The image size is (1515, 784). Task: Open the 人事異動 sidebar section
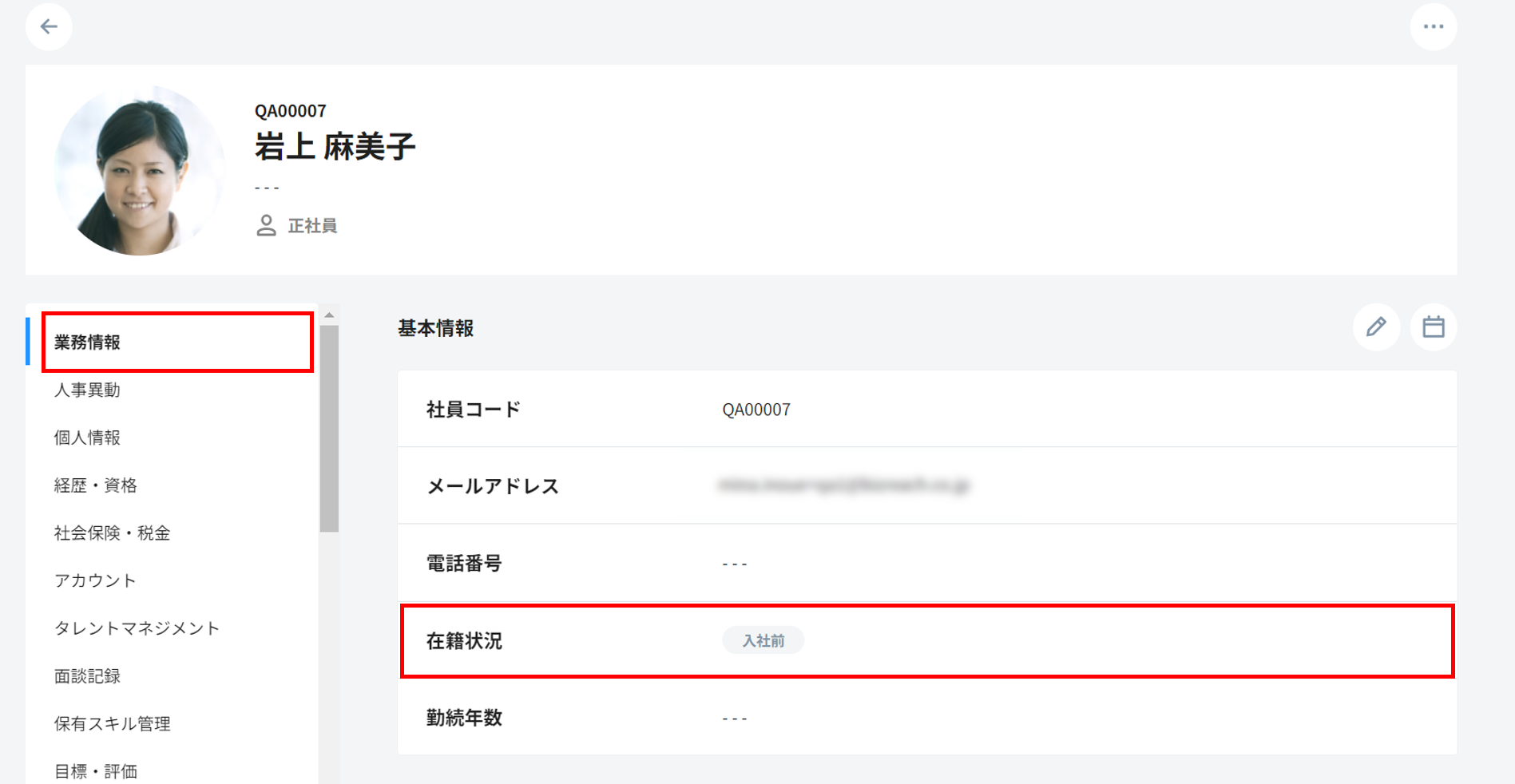pos(88,390)
